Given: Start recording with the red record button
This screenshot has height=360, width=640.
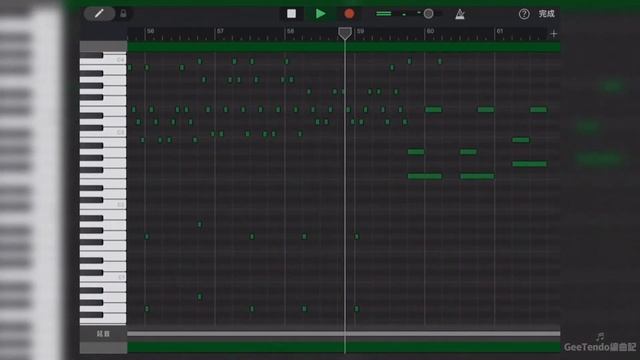Looking at the screenshot, I should 349,14.
